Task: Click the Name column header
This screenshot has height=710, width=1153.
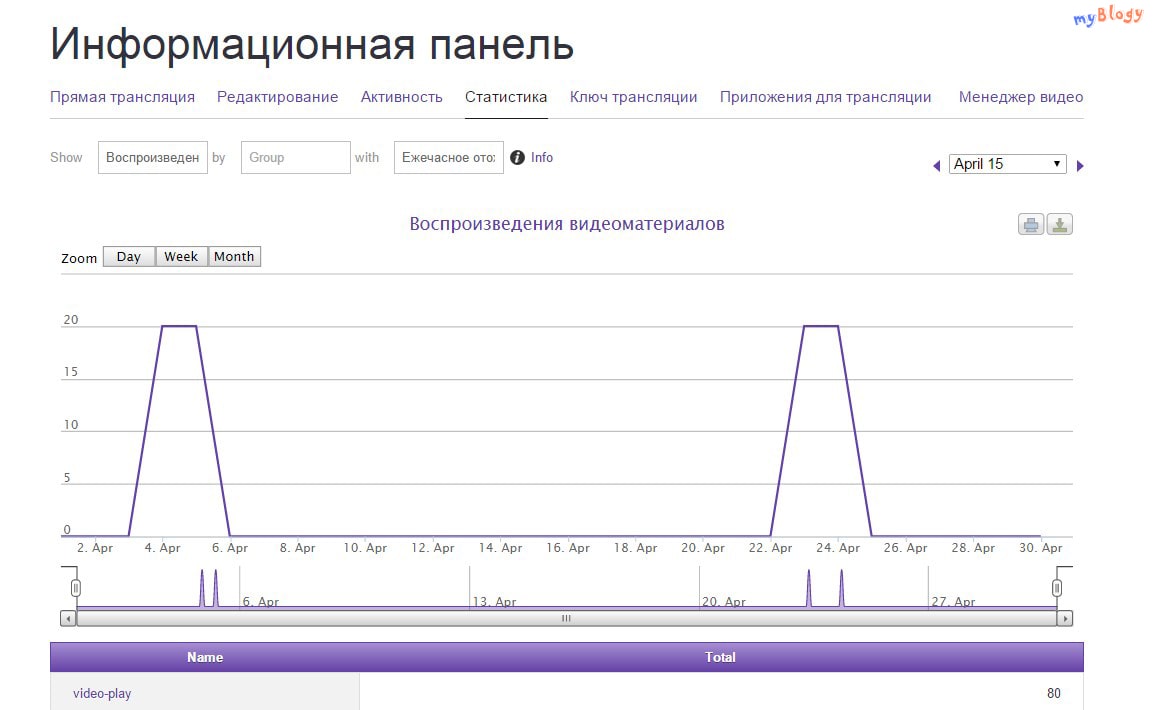Action: 205,657
